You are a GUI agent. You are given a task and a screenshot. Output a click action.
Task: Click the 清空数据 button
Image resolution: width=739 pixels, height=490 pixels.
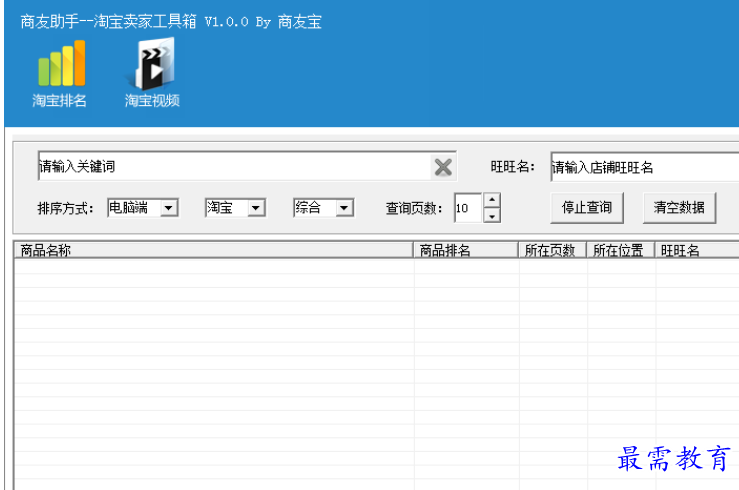pyautogui.click(x=679, y=207)
